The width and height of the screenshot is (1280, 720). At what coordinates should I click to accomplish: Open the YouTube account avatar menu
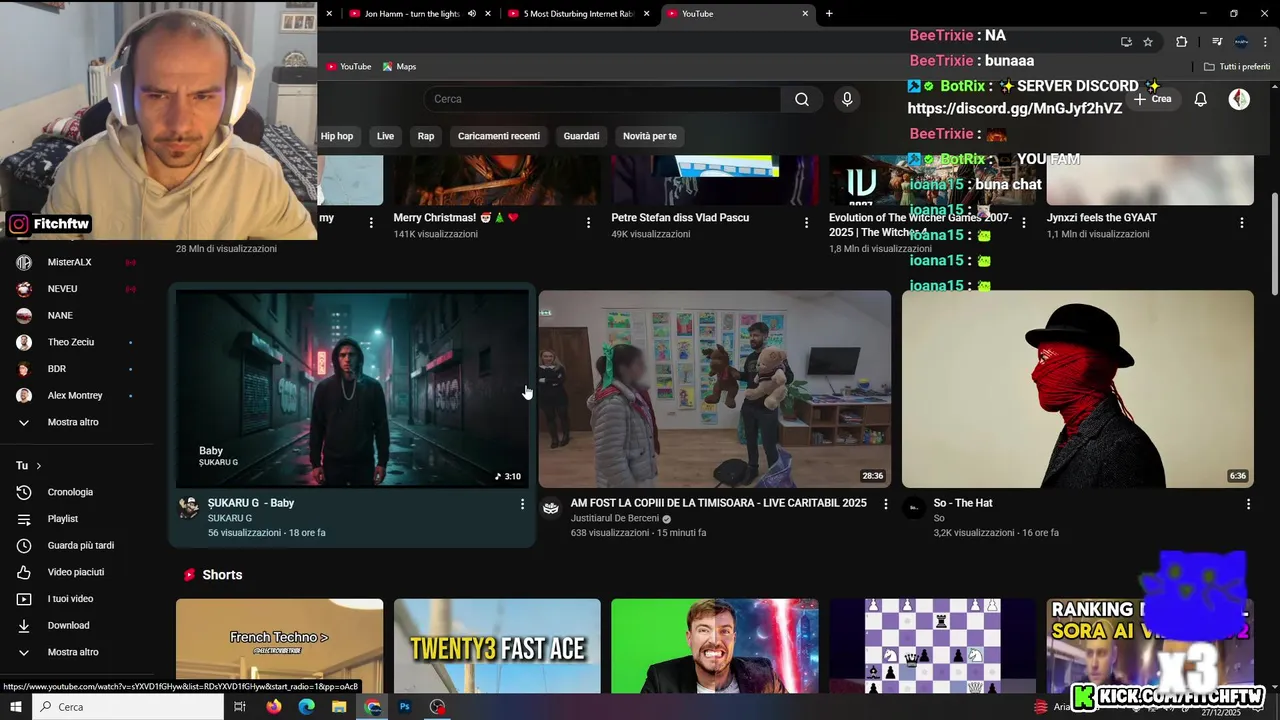(1239, 99)
